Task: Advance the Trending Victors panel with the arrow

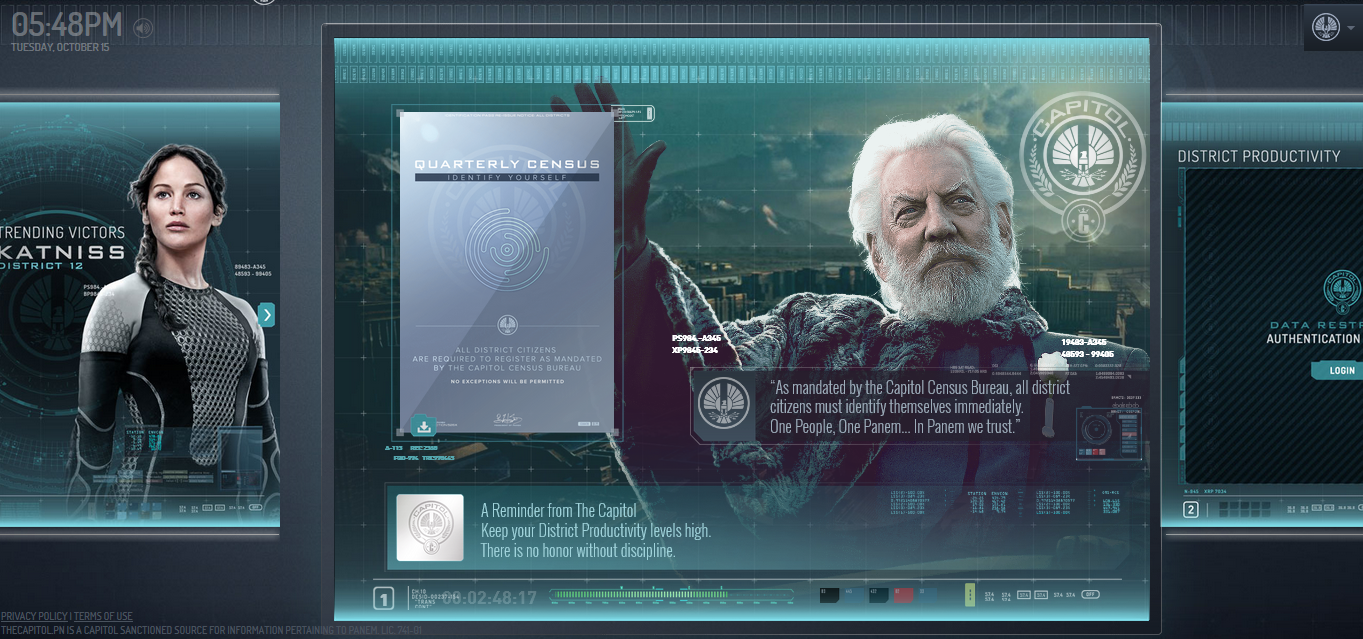Action: (266, 315)
